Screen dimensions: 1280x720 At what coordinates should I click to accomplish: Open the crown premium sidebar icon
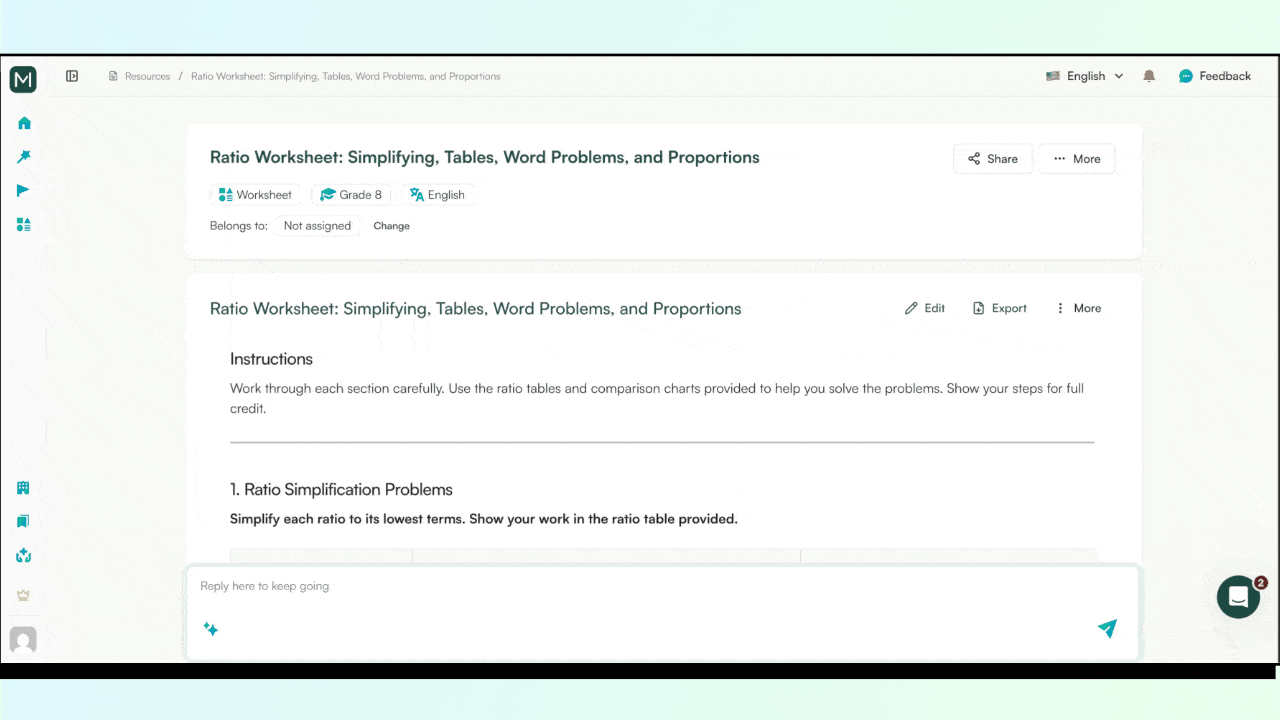click(23, 595)
